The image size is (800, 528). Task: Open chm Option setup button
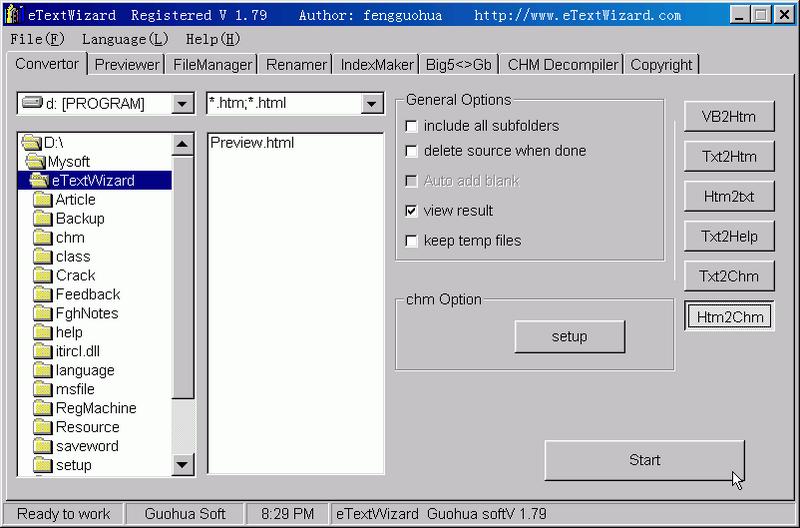tap(569, 337)
